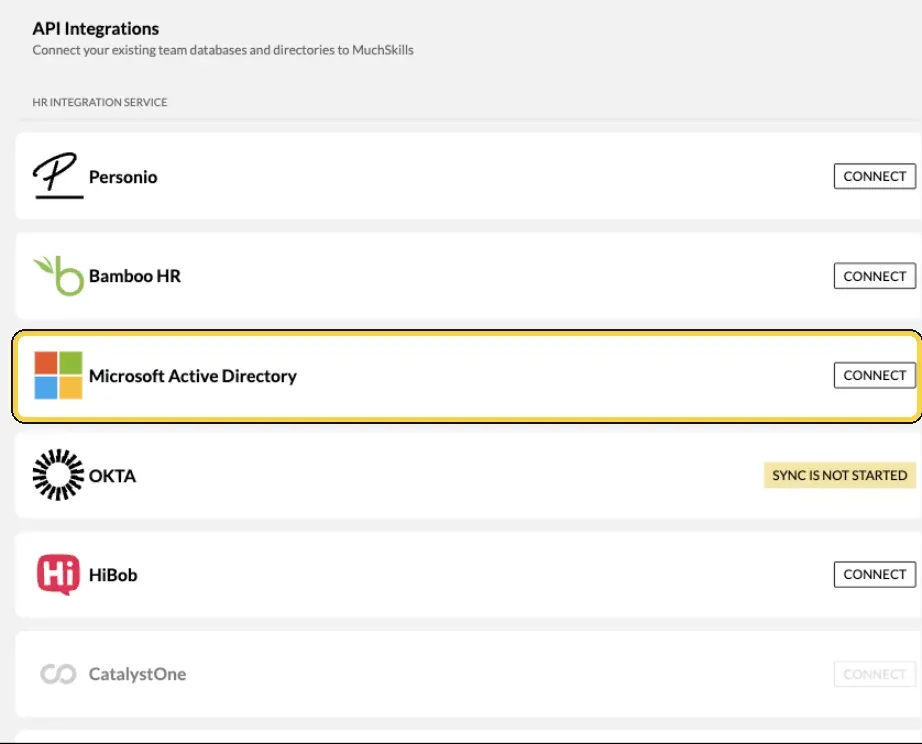This screenshot has width=922, height=744.
Task: Click the Connect your existing team databases subtitle
Action: coord(223,50)
